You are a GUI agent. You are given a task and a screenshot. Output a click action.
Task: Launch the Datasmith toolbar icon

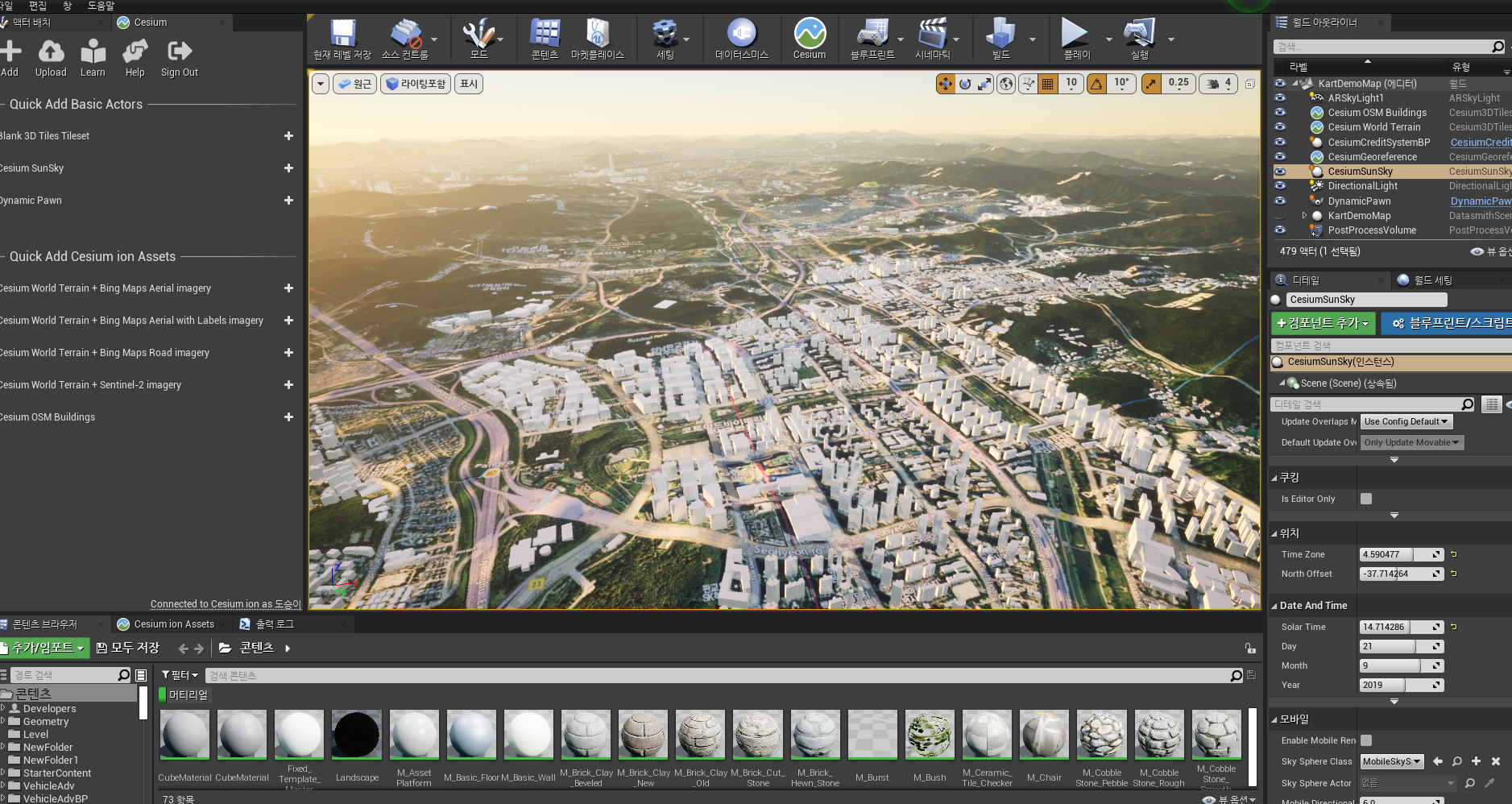[742, 39]
